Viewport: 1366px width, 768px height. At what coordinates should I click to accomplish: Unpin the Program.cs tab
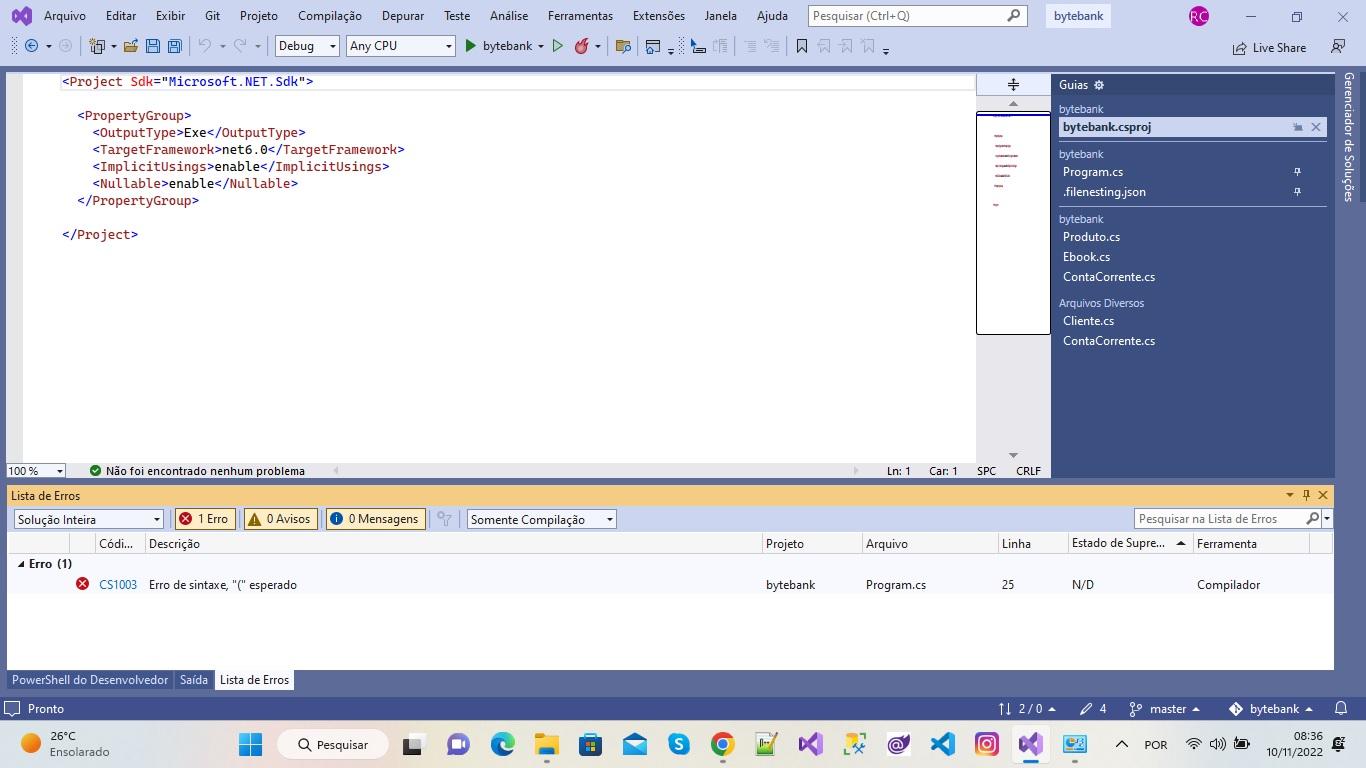pyautogui.click(x=1298, y=172)
